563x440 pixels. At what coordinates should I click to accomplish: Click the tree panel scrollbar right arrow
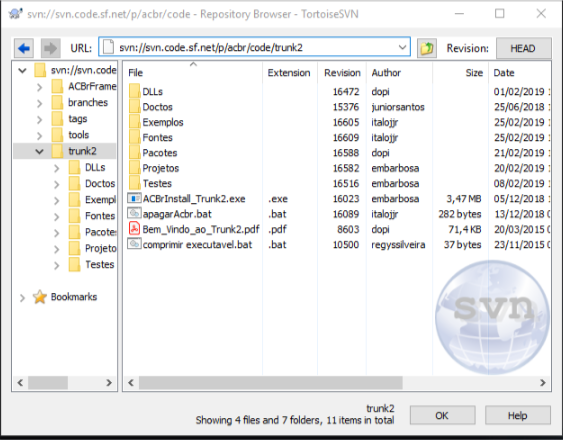(109, 383)
